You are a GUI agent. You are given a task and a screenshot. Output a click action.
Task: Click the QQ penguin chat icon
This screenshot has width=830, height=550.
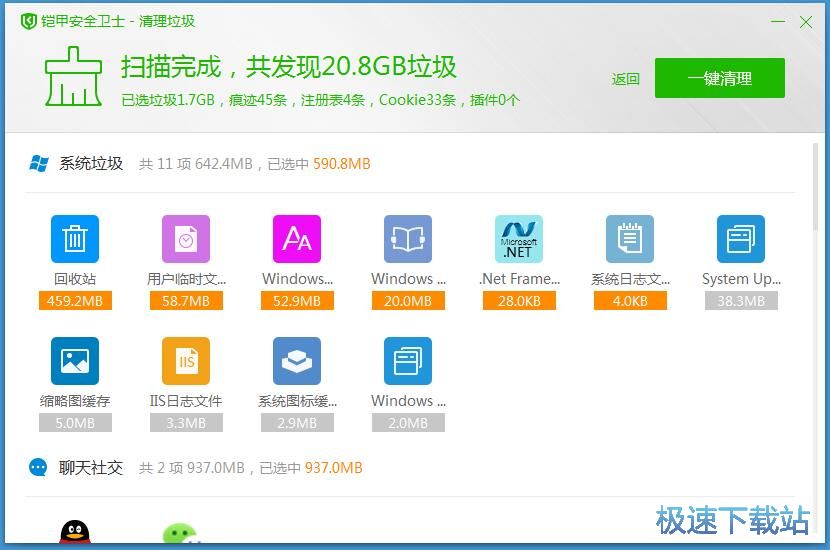pos(75,534)
